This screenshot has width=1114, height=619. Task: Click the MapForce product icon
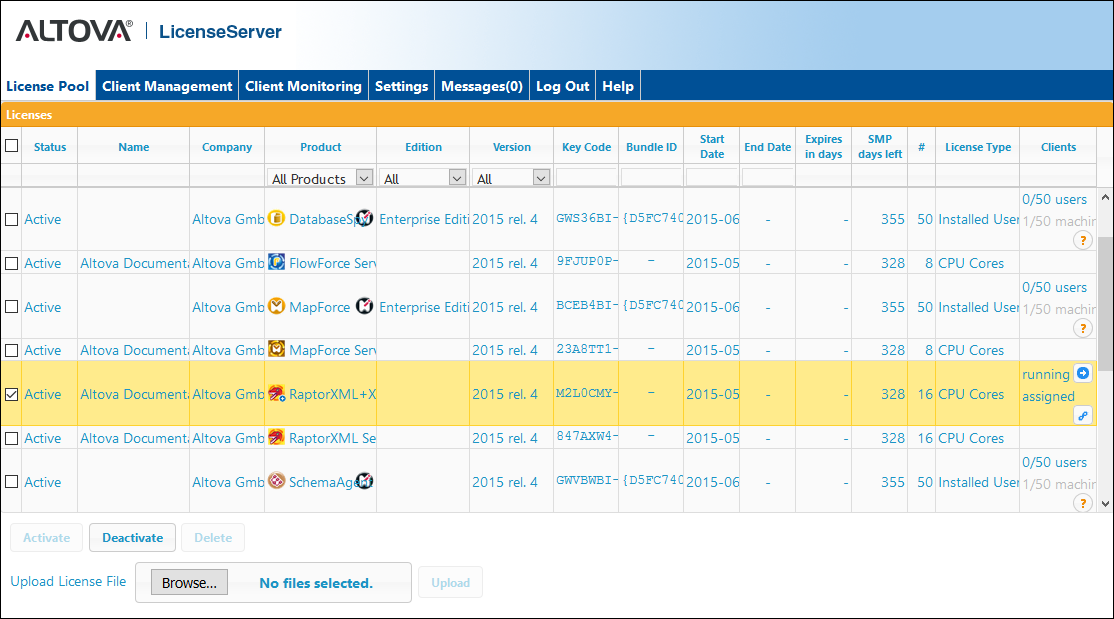tap(277, 306)
